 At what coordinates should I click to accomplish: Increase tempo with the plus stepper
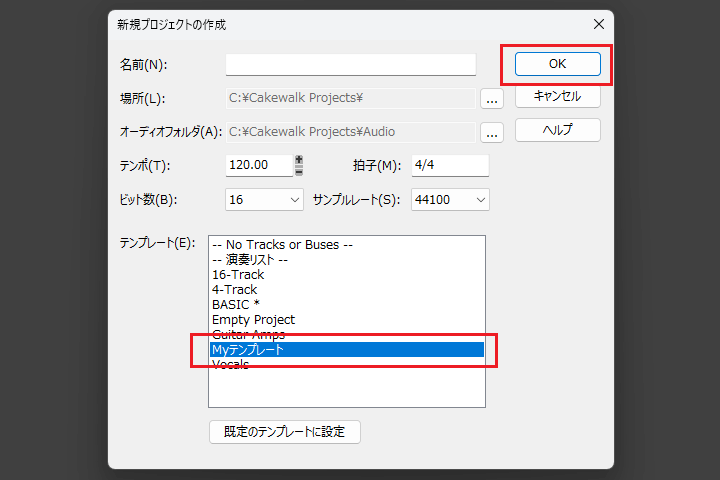[x=298, y=160]
